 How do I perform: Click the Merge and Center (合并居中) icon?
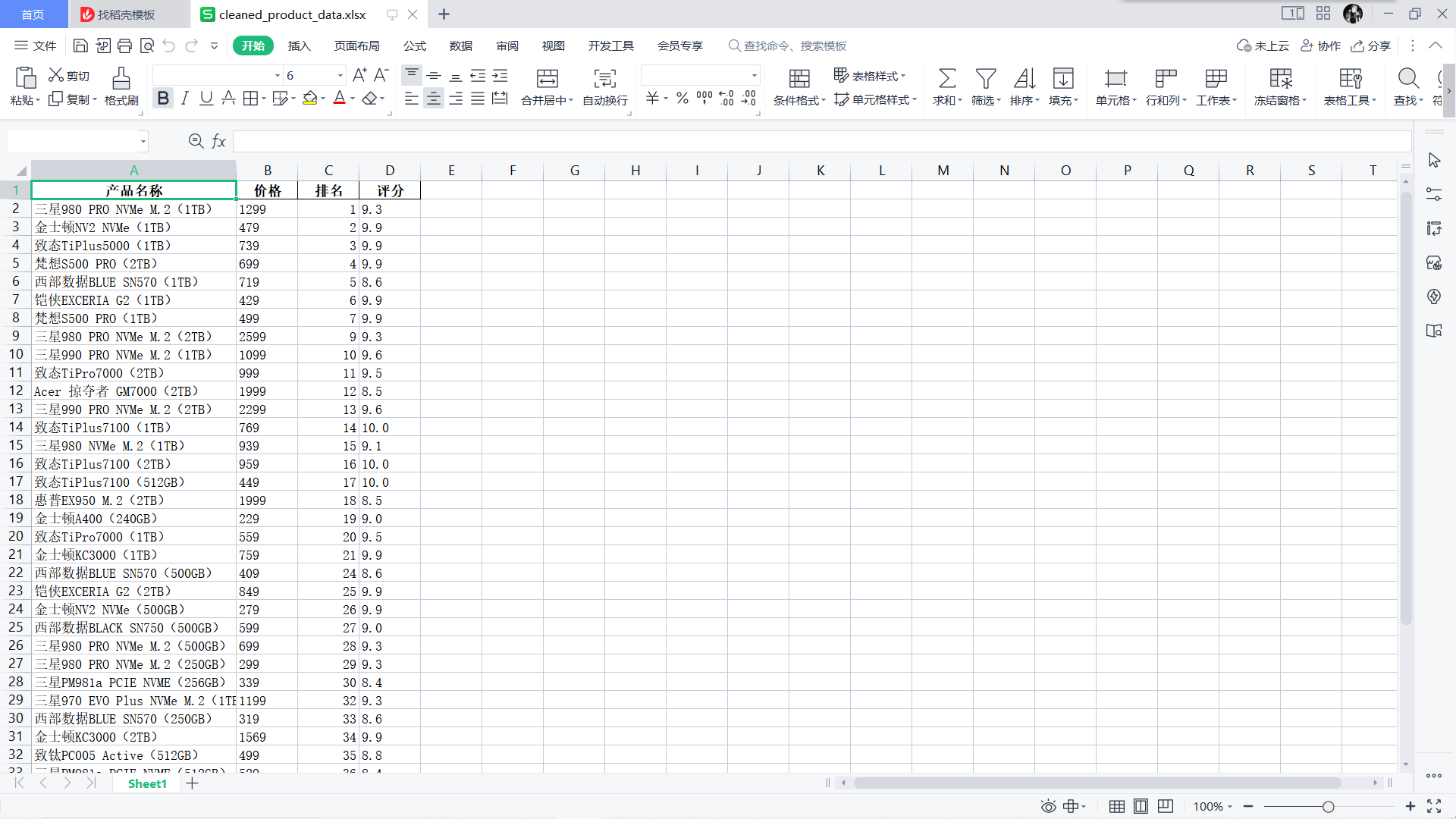tap(547, 78)
